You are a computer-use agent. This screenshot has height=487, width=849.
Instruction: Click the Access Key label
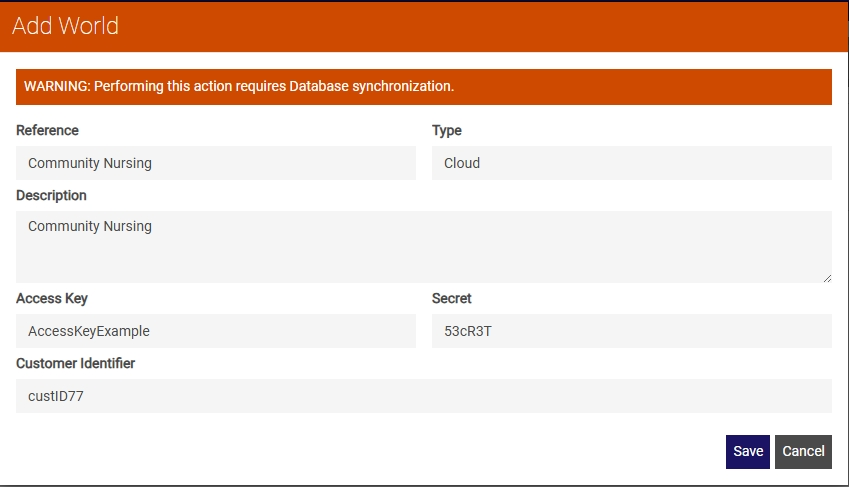pyautogui.click(x=52, y=298)
